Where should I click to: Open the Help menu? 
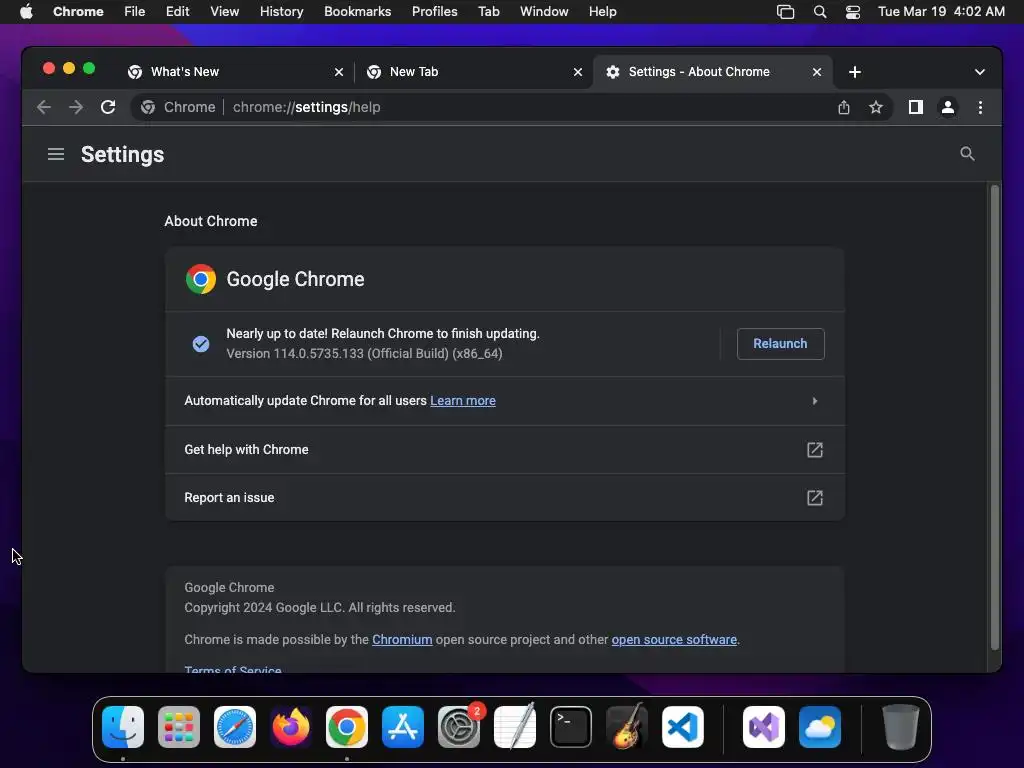coord(602,12)
